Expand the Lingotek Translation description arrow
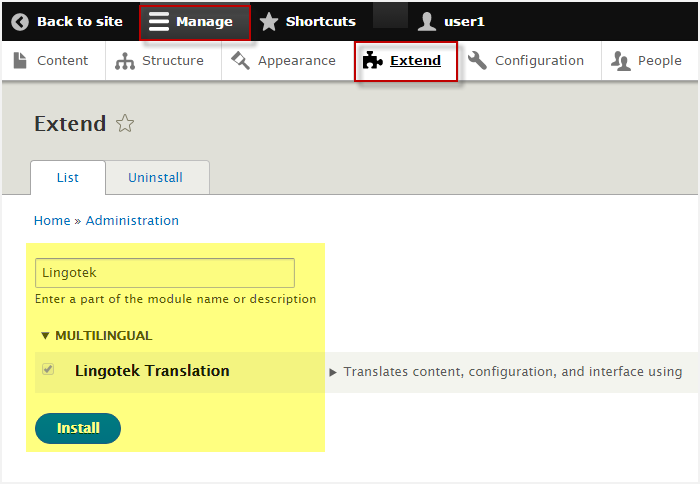 [332, 372]
